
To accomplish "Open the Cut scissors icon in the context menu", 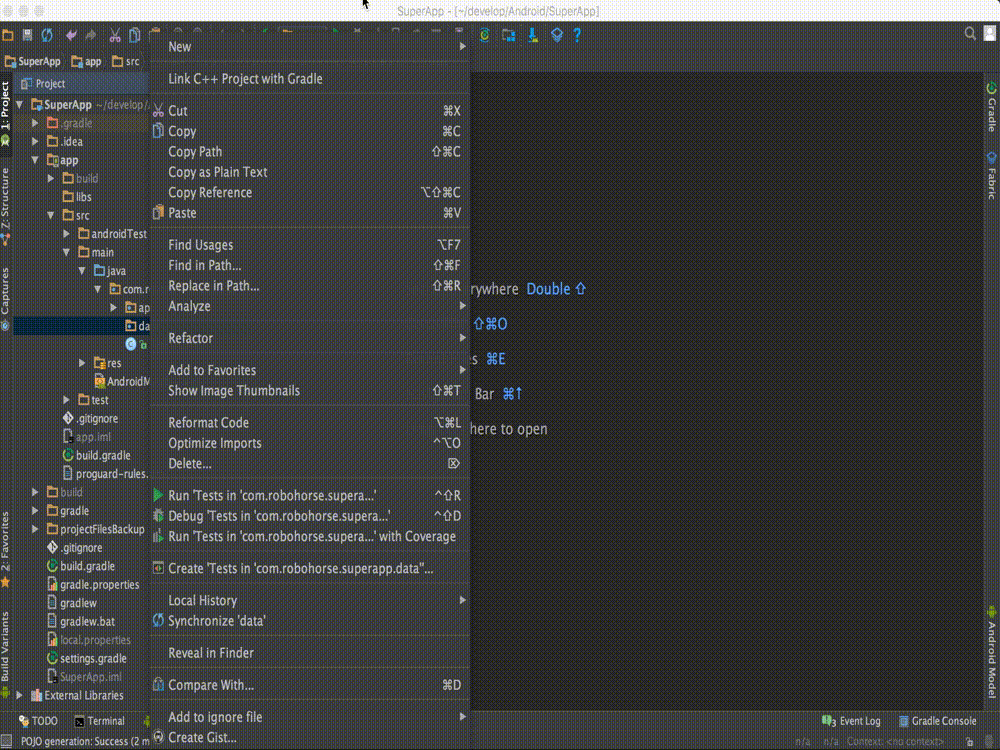I will coord(157,110).
